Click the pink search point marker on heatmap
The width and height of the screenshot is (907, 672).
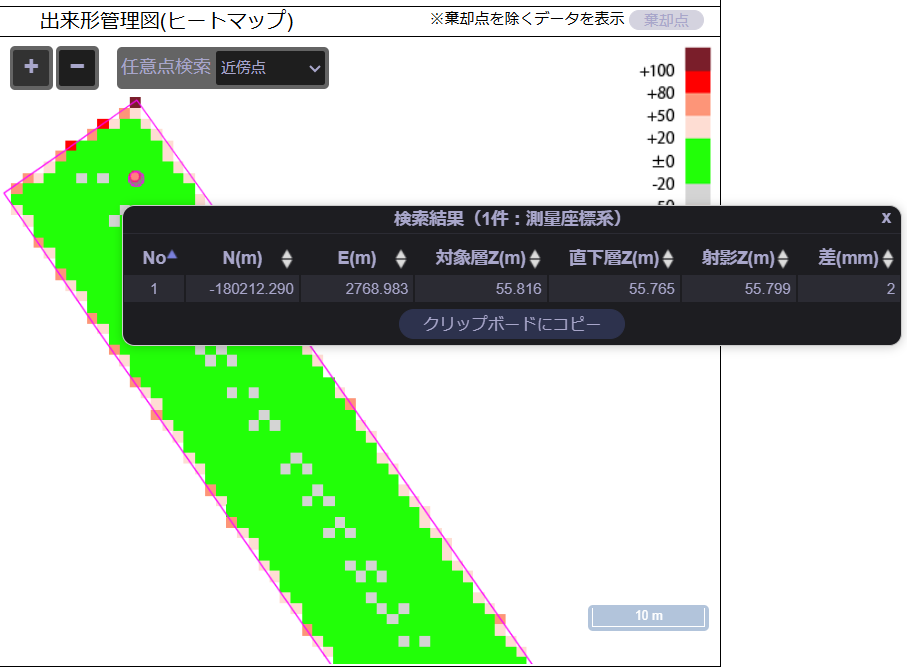(136, 178)
